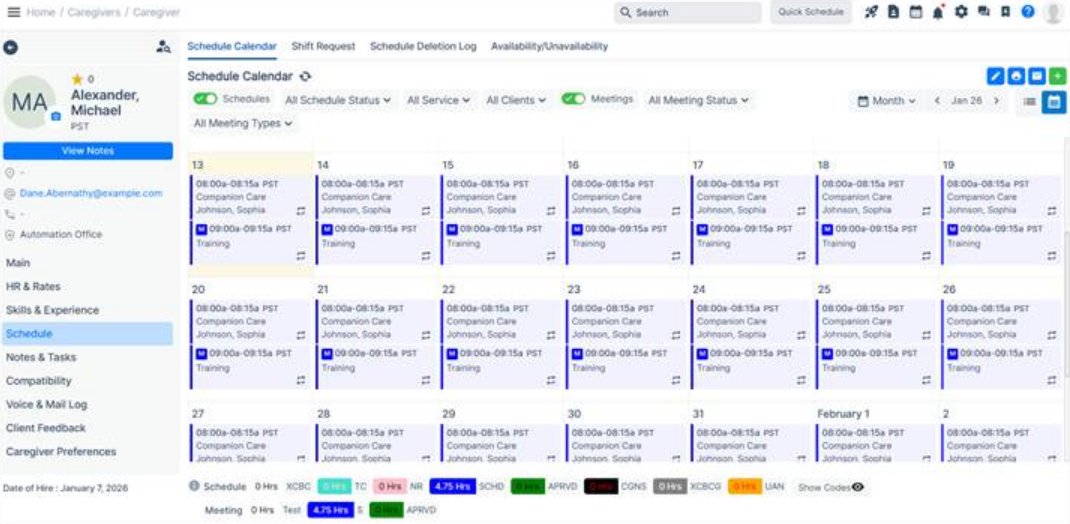This screenshot has height=524, width=1070.
Task: Open All Clients dropdown
Action: click(x=516, y=100)
